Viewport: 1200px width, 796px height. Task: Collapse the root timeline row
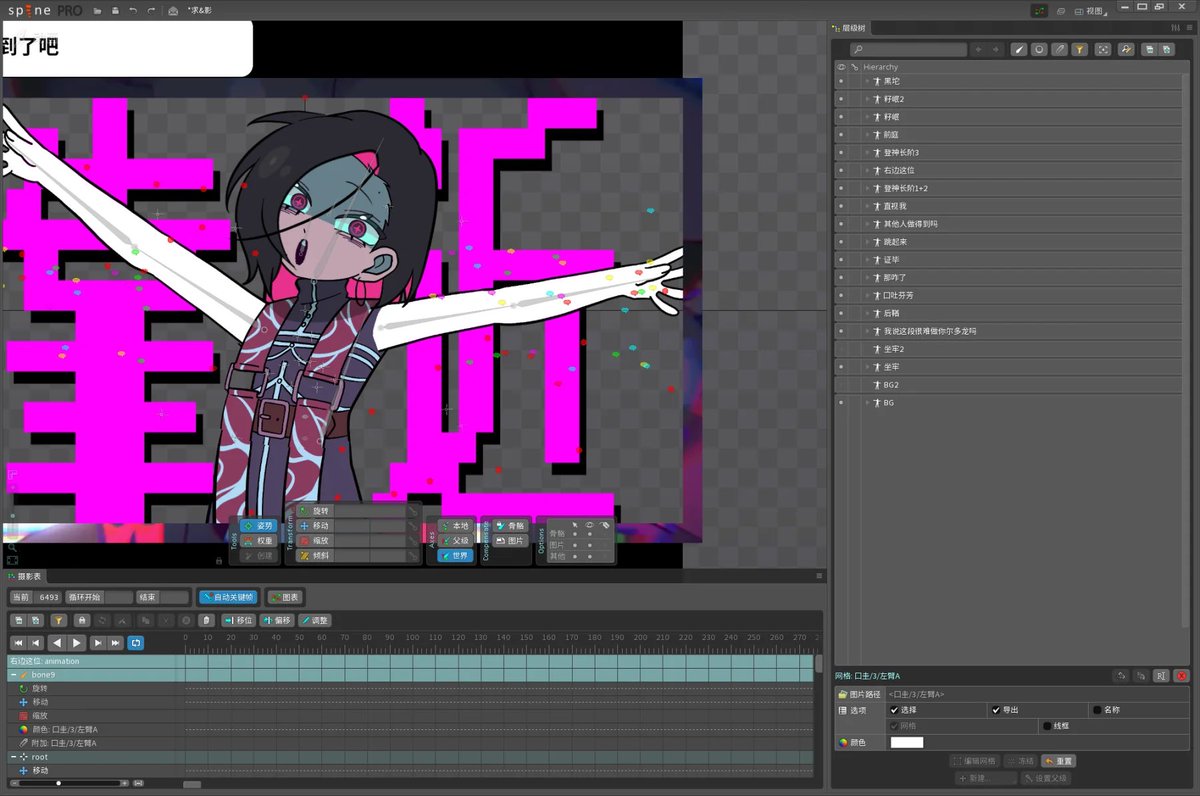tap(13, 757)
